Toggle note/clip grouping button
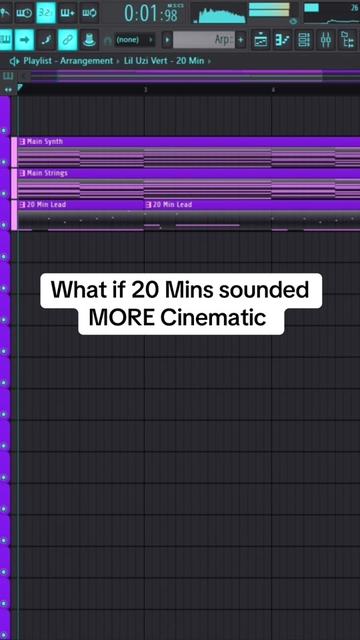Screen dimensions: 360x640 (68, 40)
